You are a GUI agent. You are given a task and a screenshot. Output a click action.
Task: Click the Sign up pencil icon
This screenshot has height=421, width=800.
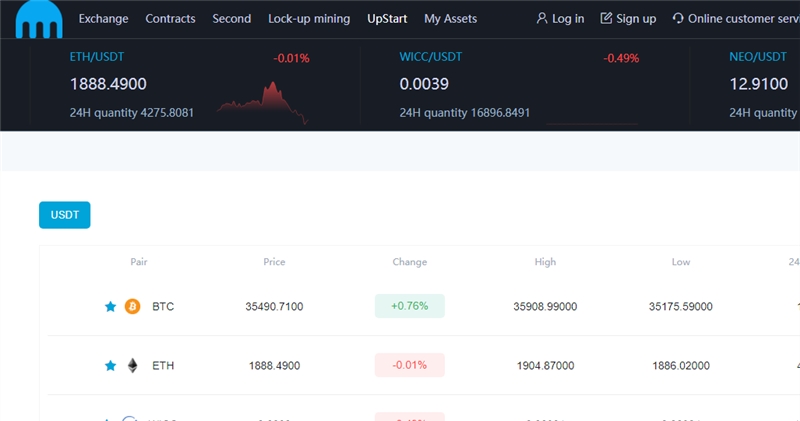[x=606, y=19]
